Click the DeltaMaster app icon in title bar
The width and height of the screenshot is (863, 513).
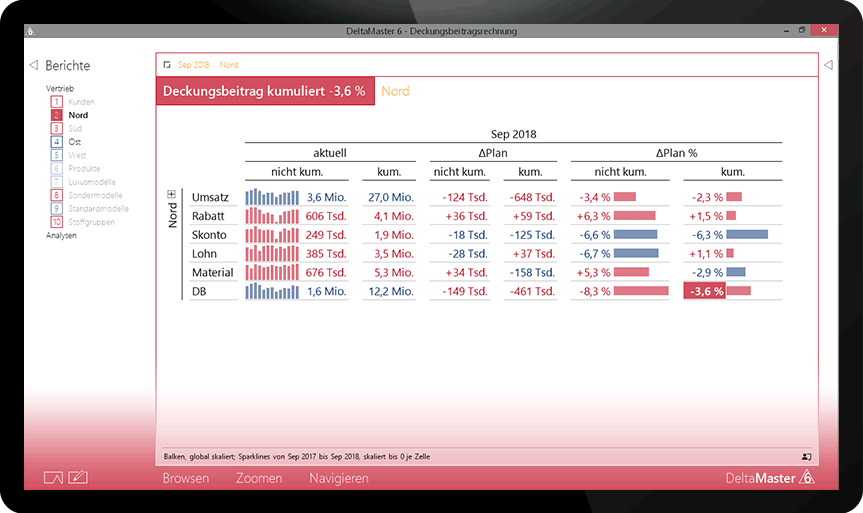(x=30, y=31)
